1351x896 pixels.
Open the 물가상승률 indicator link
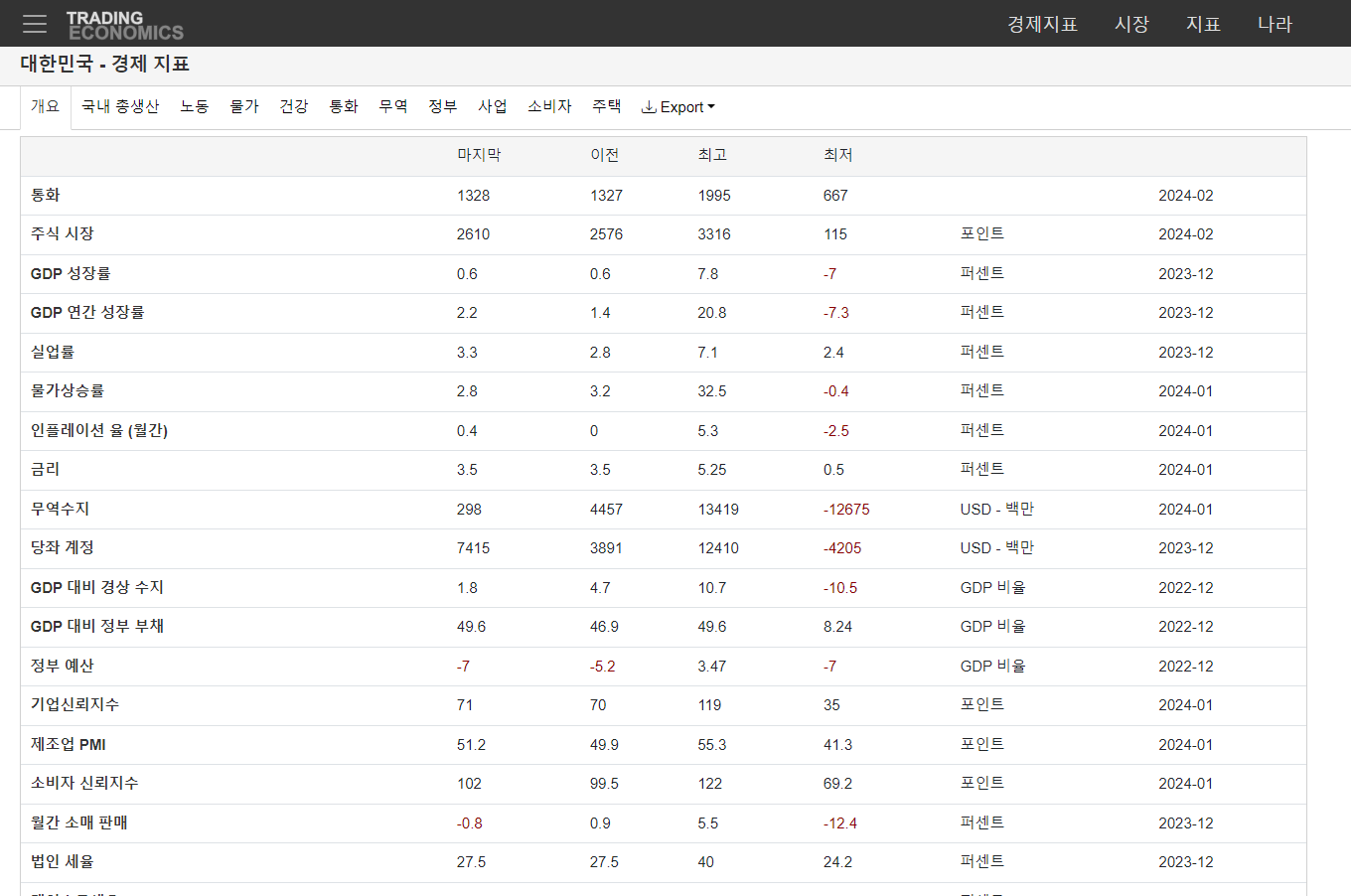pyautogui.click(x=68, y=391)
